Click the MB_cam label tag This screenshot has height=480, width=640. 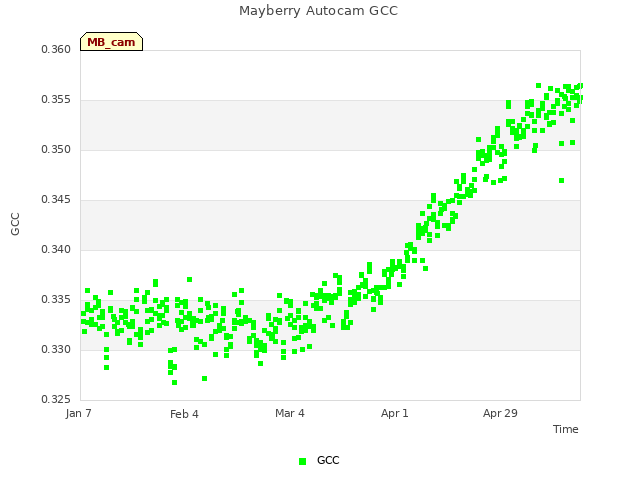pyautogui.click(x=111, y=42)
